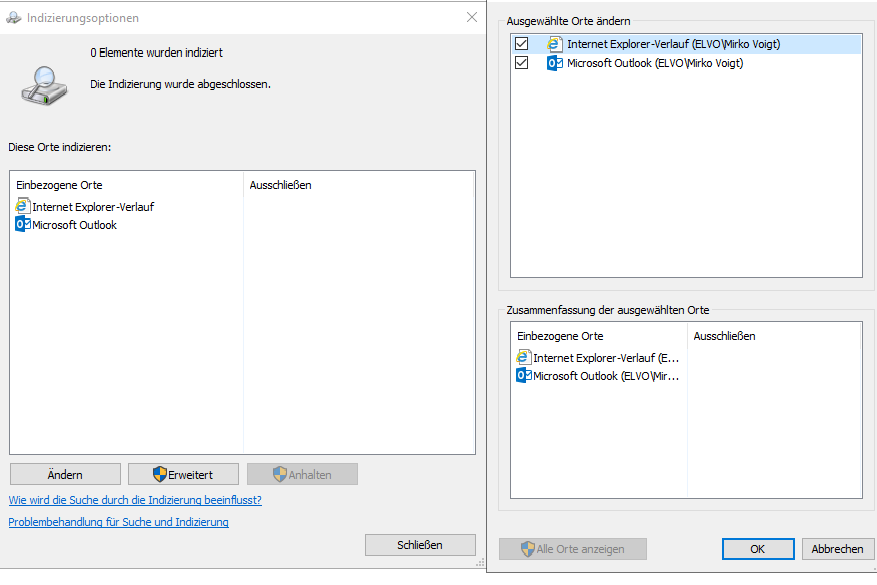The width and height of the screenshot is (877, 585).
Task: Click the Schließen button
Action: click(x=420, y=545)
